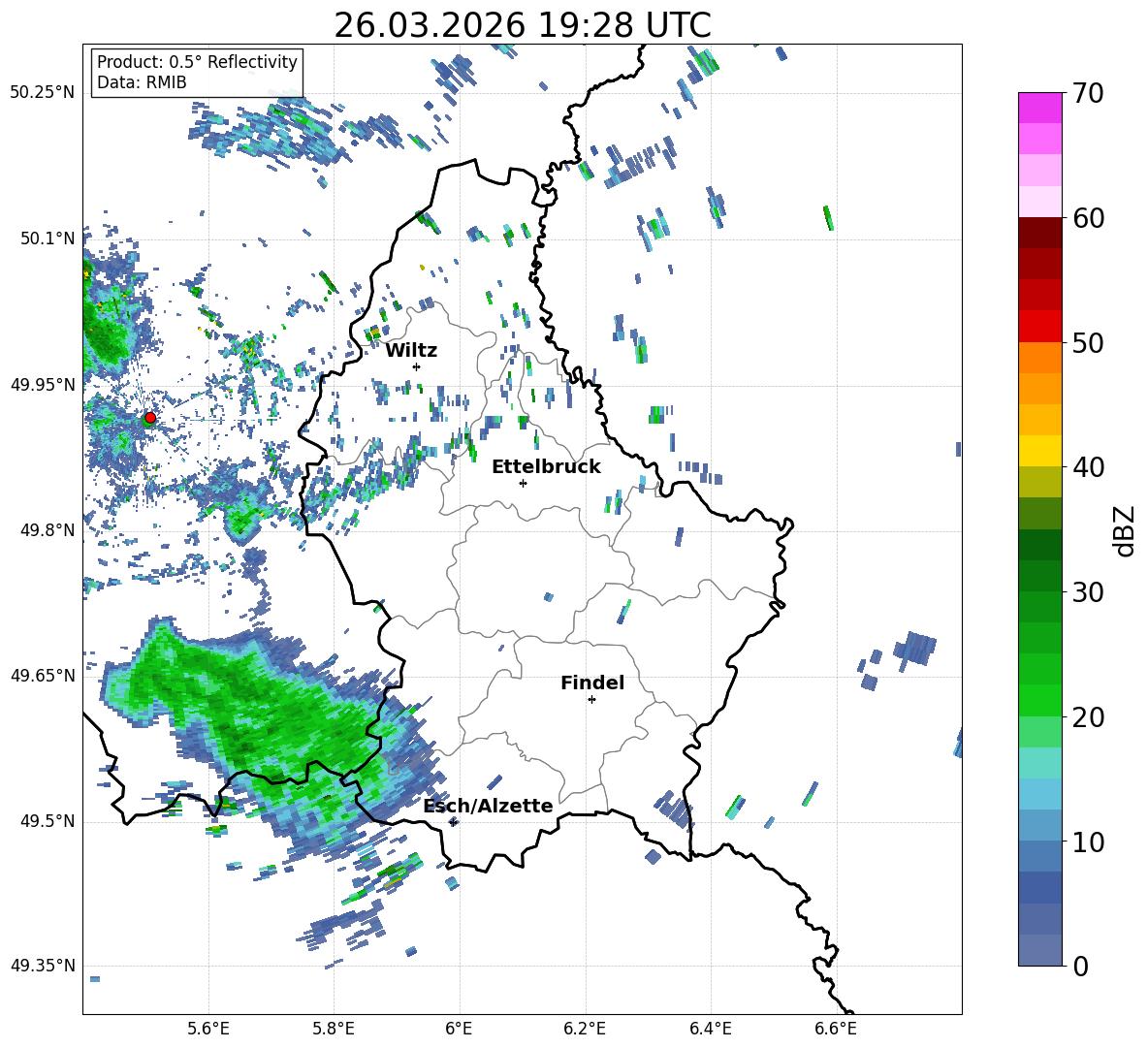
Task: Select the Ettelbruck city label
Action: [x=546, y=467]
